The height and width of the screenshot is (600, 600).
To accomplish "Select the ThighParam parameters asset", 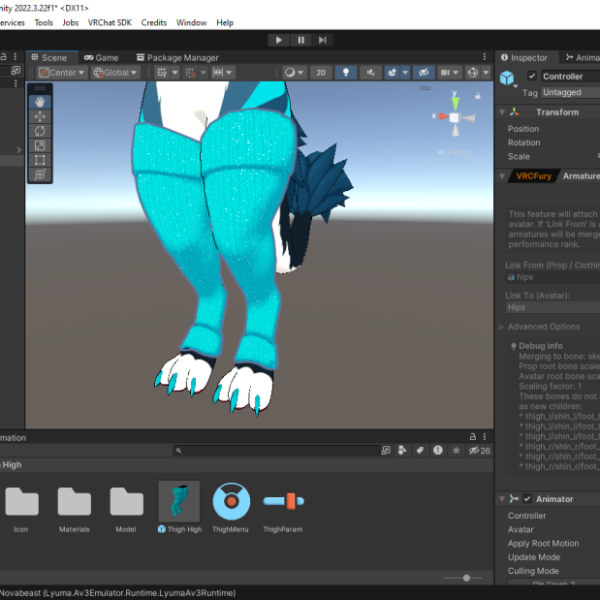I will click(283, 507).
